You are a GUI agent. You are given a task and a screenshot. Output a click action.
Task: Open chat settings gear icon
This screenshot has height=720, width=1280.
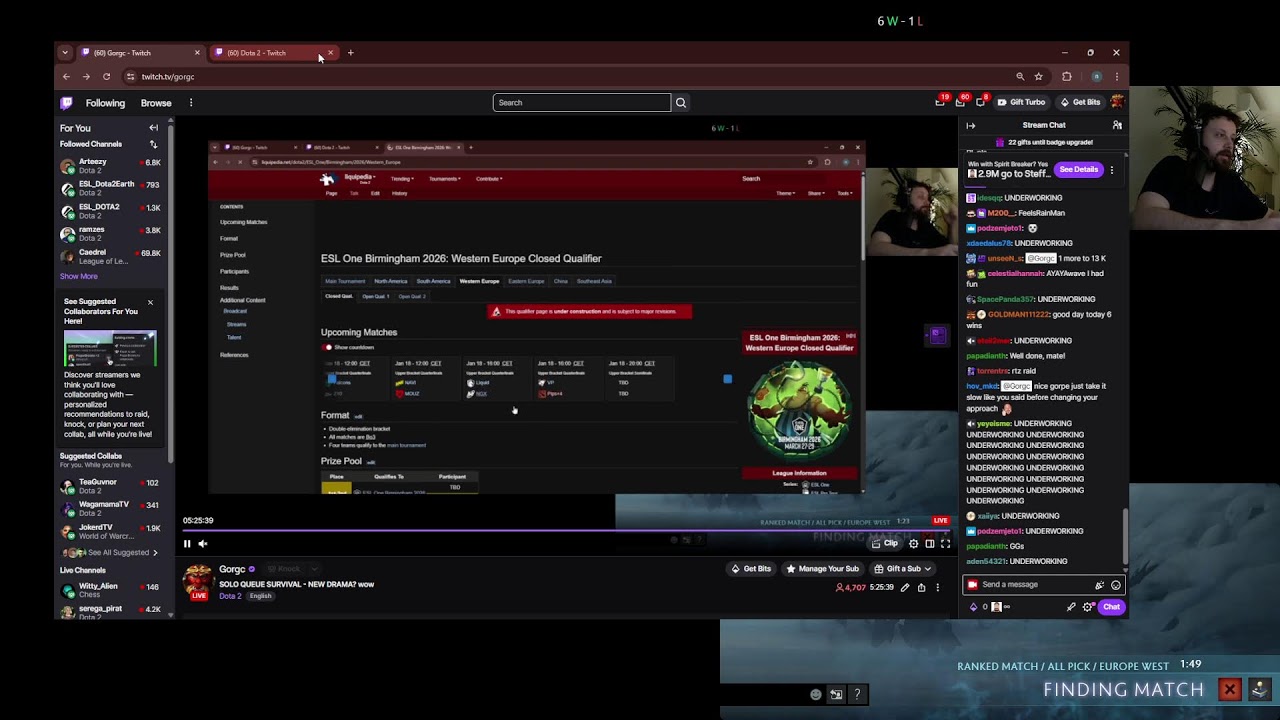[1088, 607]
